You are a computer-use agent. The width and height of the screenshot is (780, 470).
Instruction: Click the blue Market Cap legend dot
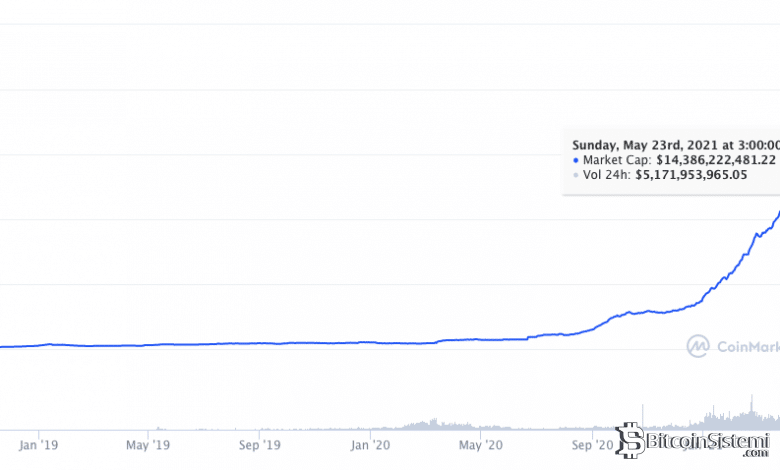pyautogui.click(x=576, y=159)
